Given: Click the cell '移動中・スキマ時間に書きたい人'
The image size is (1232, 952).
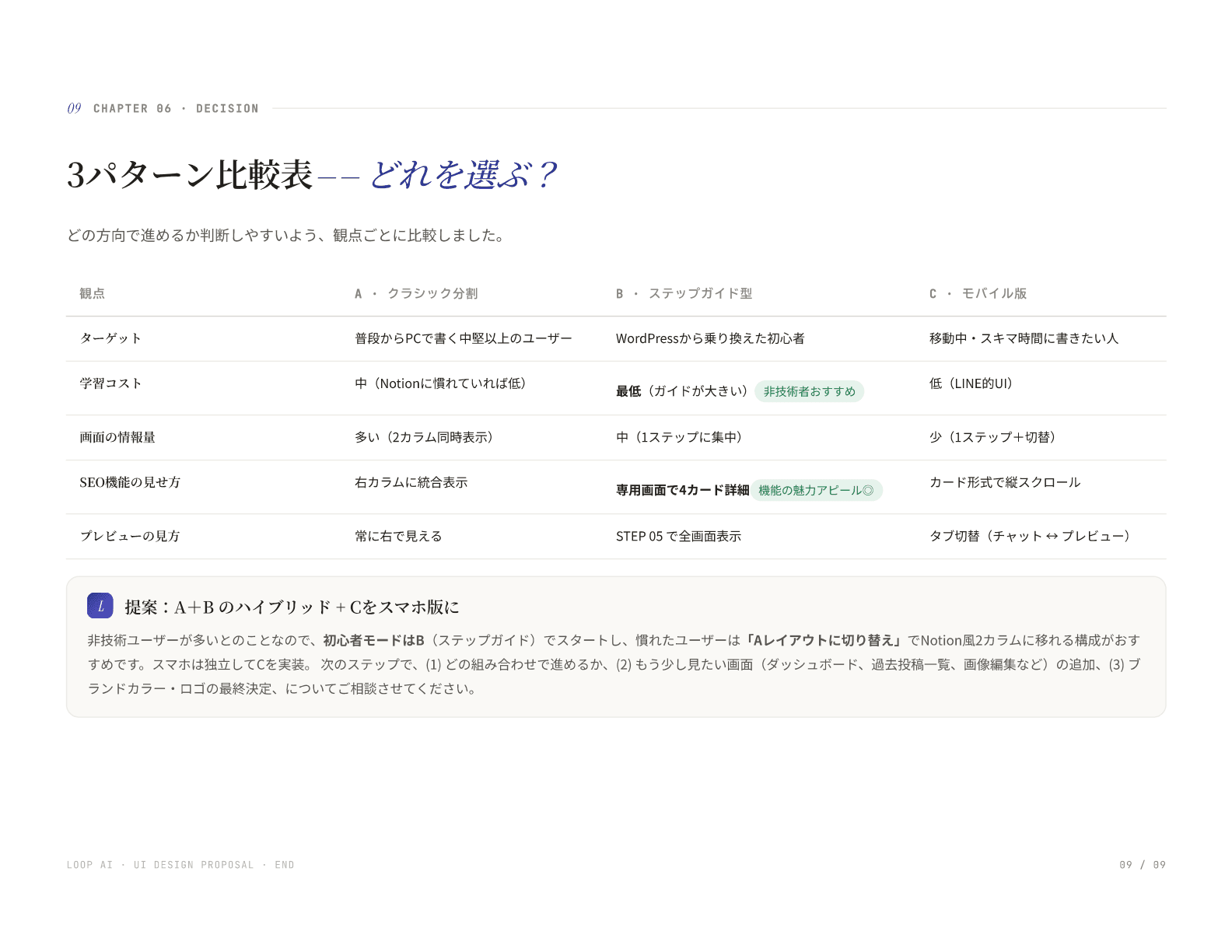Looking at the screenshot, I should [x=1024, y=338].
